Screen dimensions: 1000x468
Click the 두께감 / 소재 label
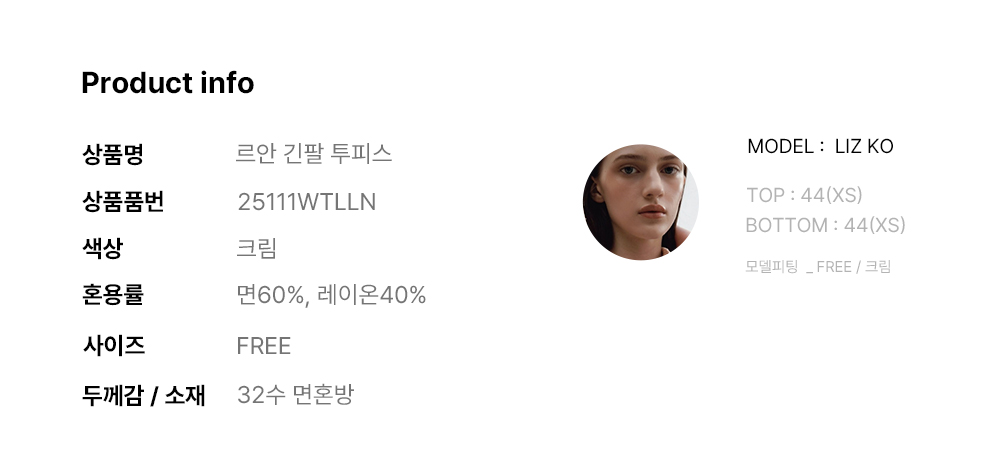143,395
